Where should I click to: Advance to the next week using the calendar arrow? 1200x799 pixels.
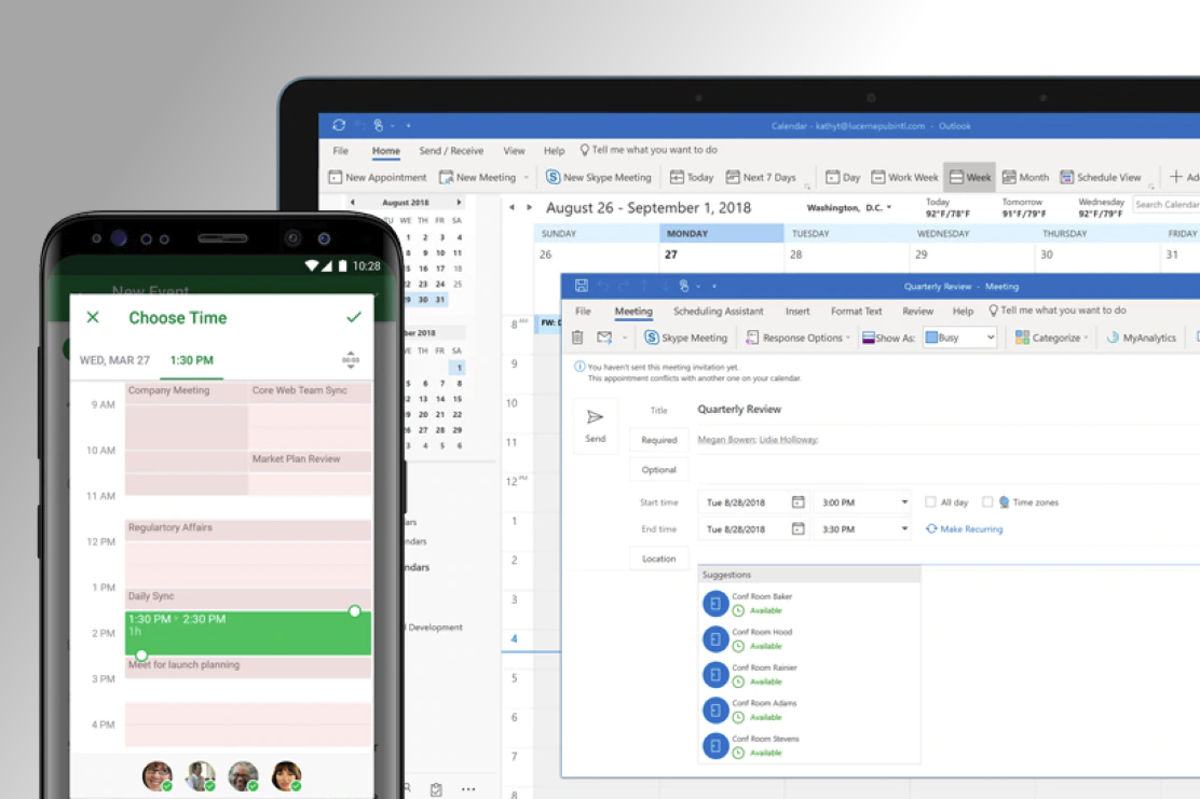(x=529, y=208)
